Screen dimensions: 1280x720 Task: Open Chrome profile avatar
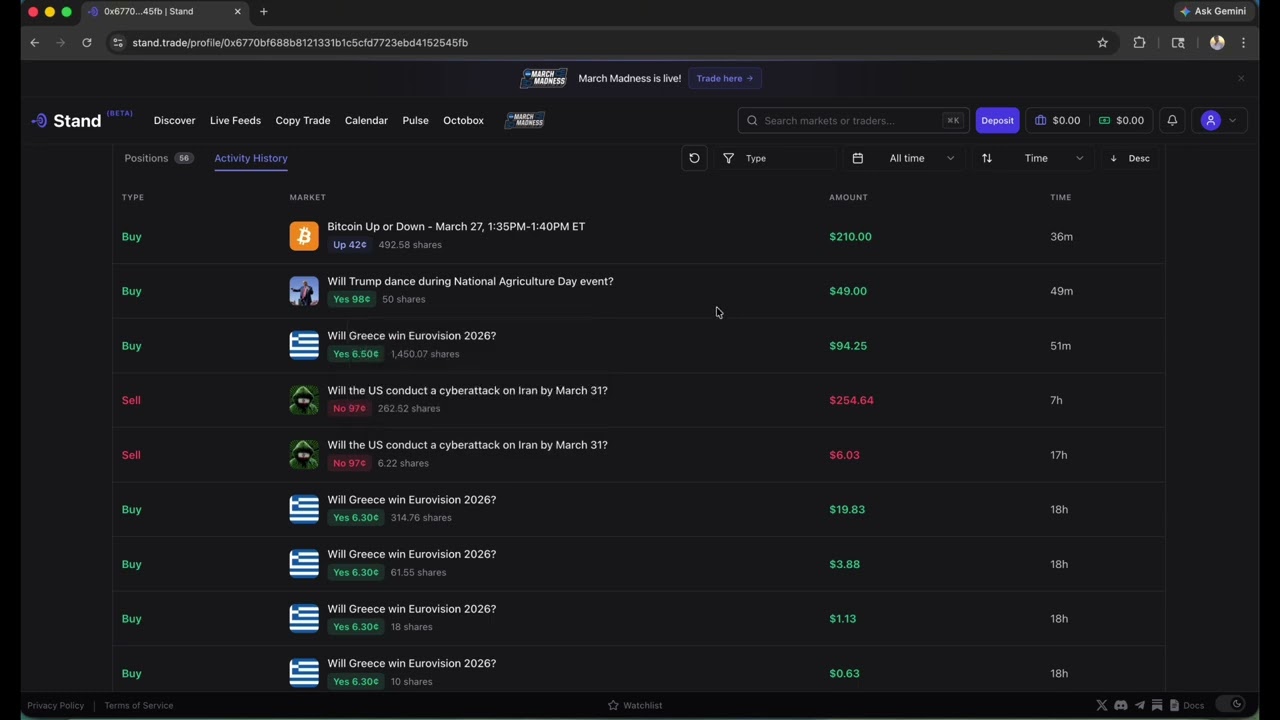1217,43
